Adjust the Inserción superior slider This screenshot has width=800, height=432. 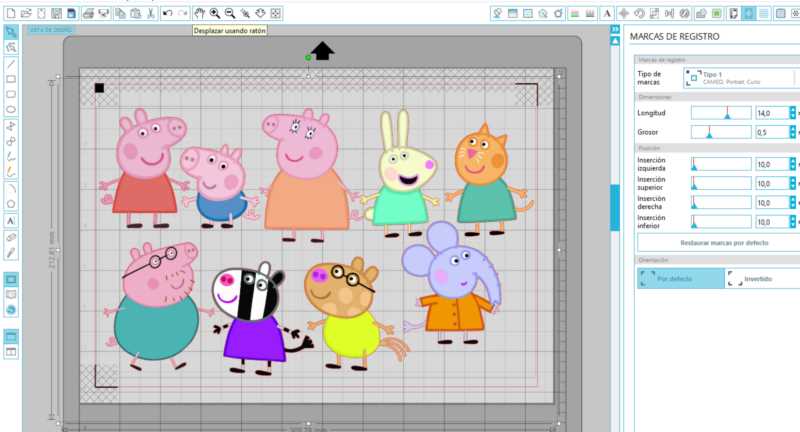point(721,184)
